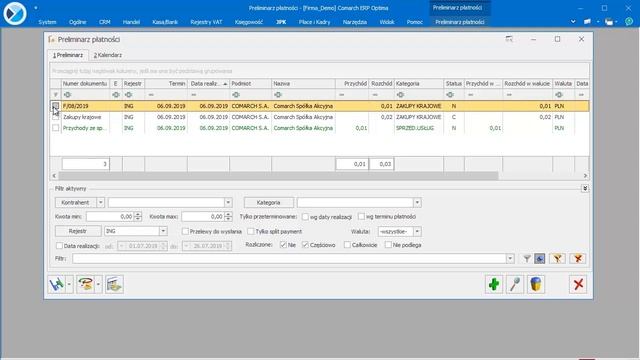Tick the checkbox of Przychody ze sp... row
This screenshot has width=640, height=360.
[56, 128]
